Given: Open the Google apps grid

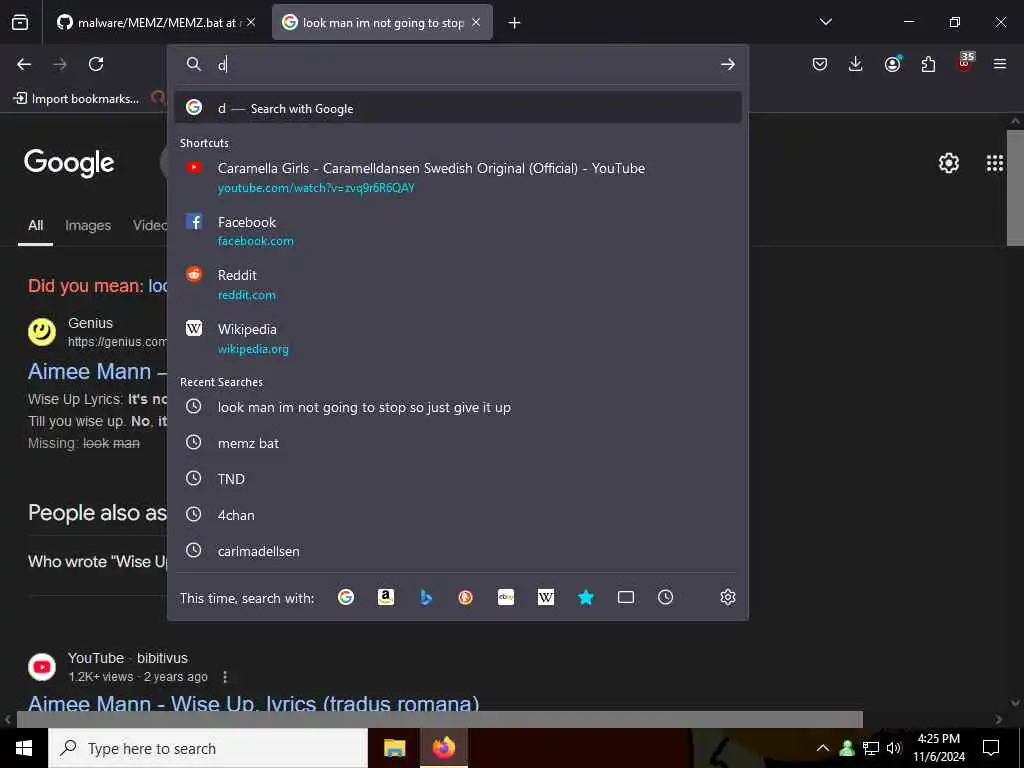Looking at the screenshot, I should (x=995, y=163).
